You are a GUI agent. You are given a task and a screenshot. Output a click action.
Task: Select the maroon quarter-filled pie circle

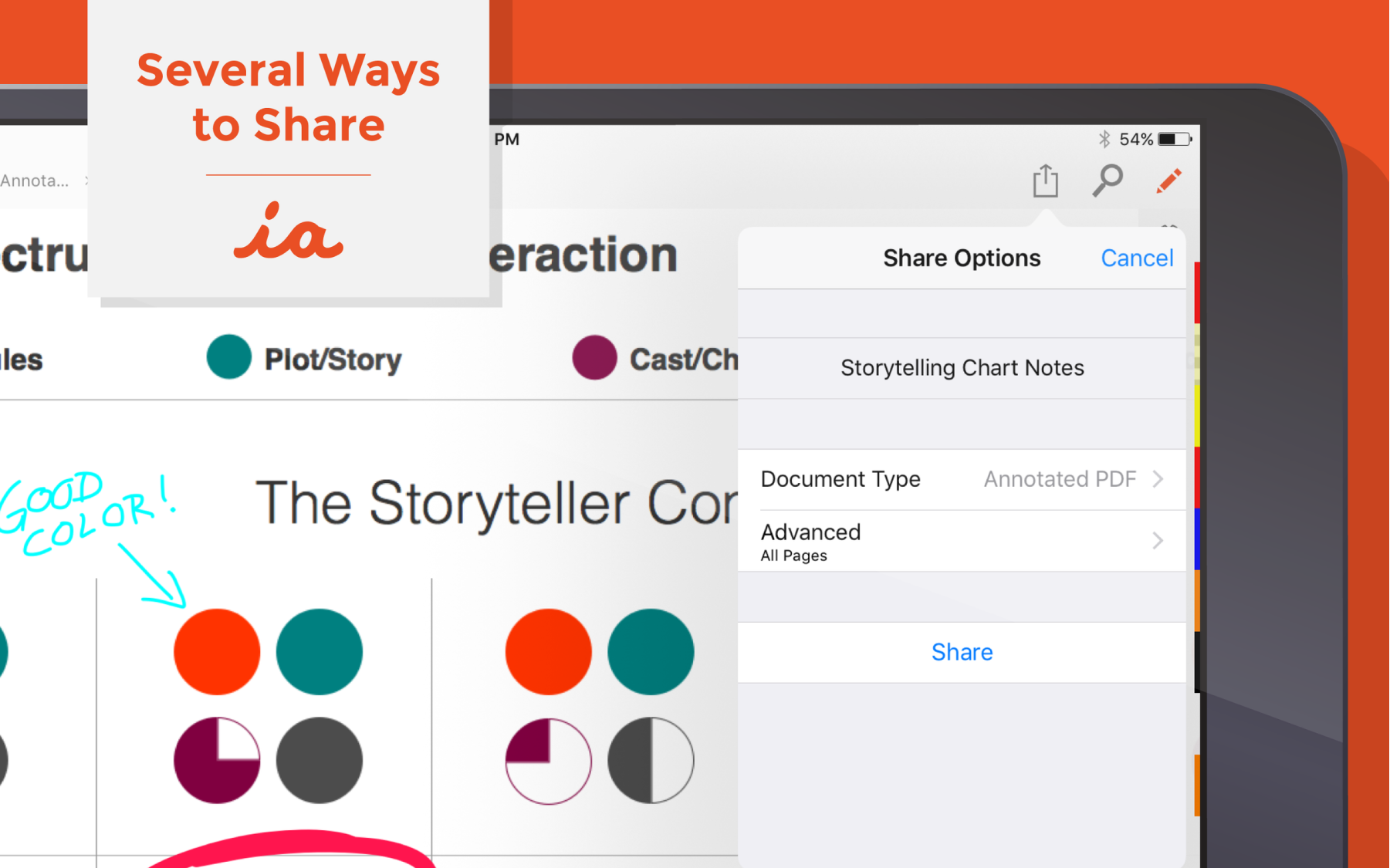pos(548,761)
